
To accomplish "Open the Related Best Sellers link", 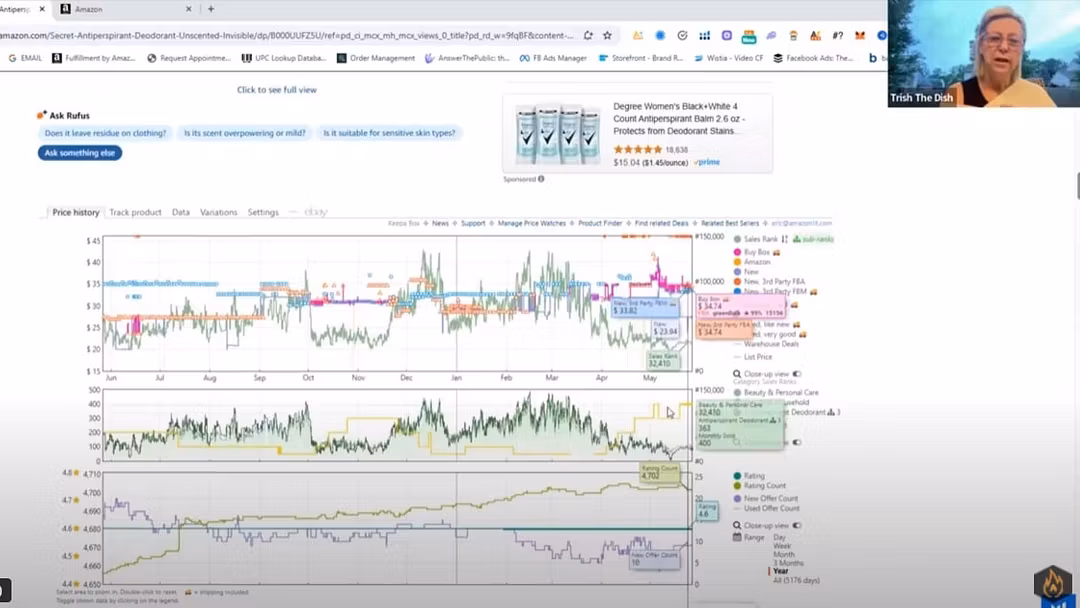I will (x=729, y=223).
